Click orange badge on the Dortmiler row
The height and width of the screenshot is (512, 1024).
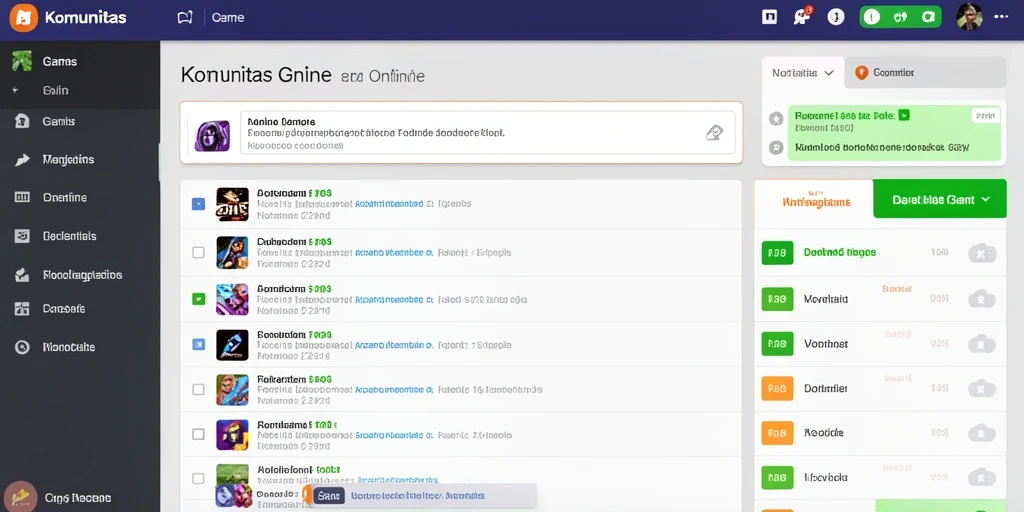pos(777,388)
